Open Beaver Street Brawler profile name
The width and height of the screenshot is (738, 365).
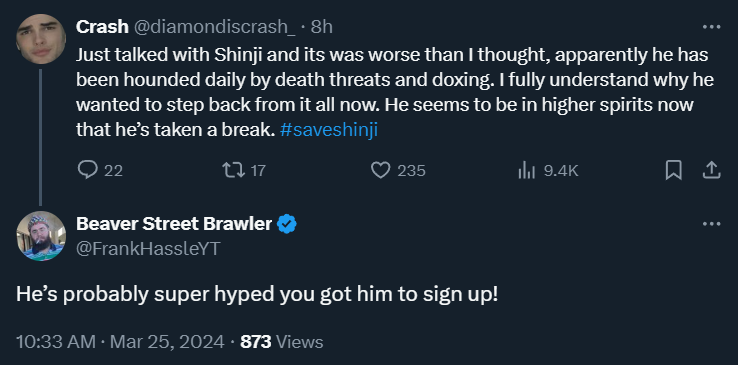point(174,224)
